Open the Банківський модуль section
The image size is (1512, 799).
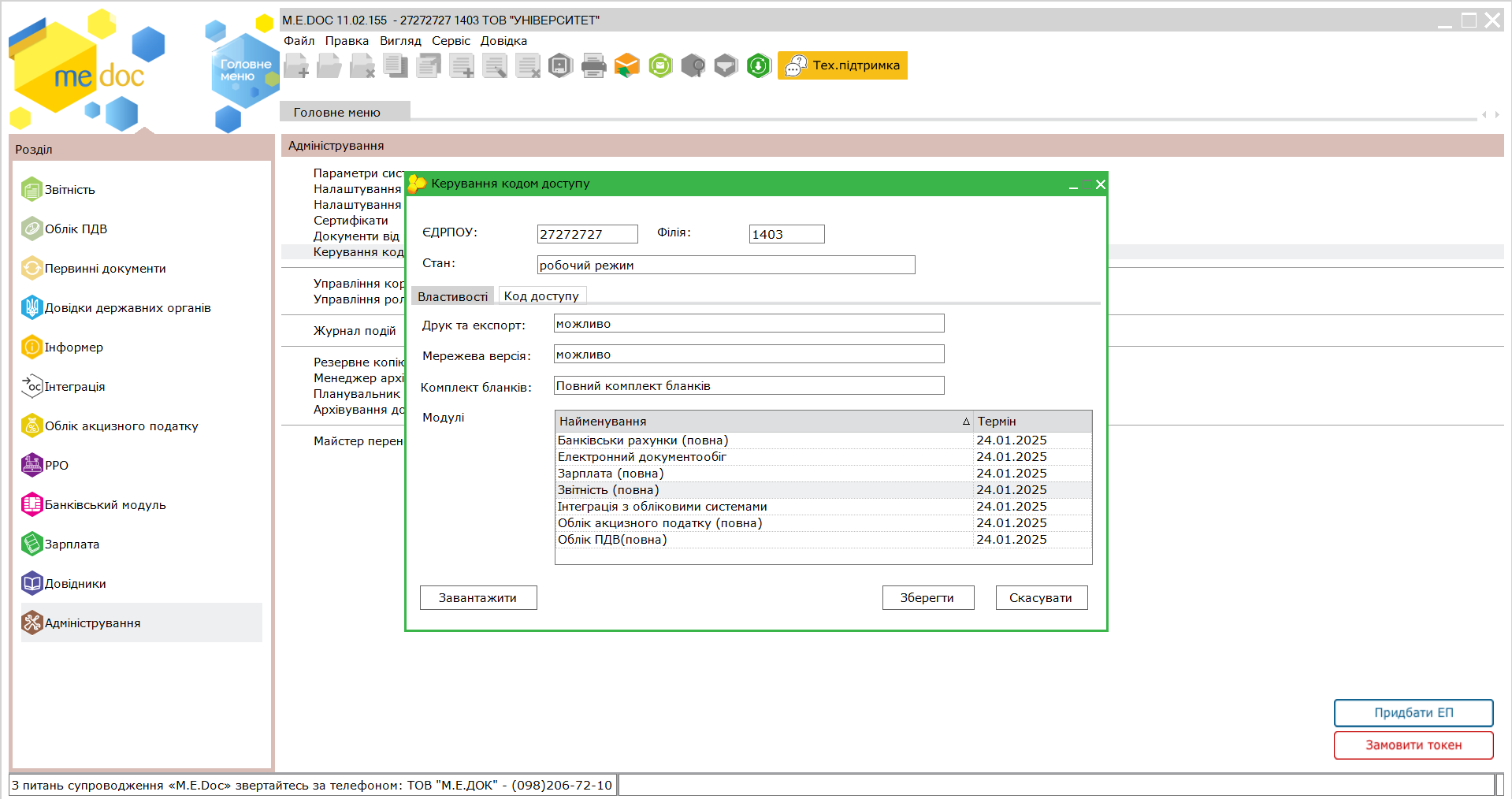(x=105, y=505)
